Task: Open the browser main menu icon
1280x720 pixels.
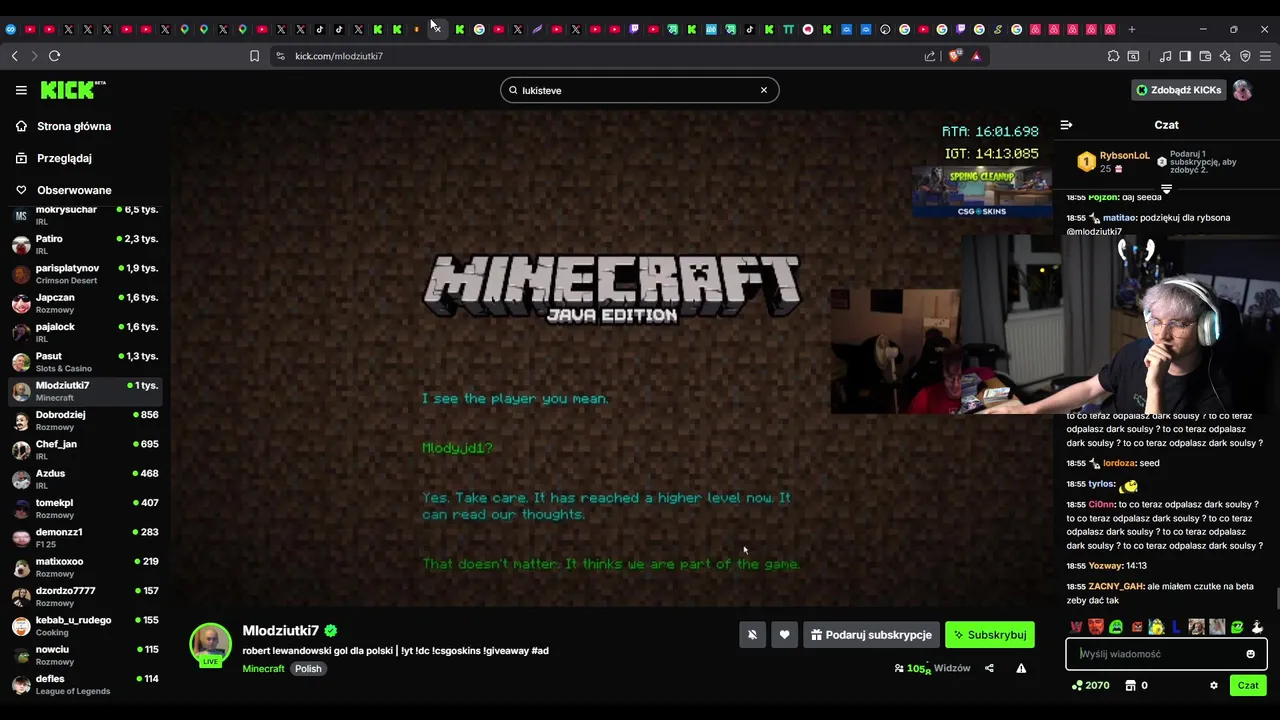Action: click(x=1265, y=56)
